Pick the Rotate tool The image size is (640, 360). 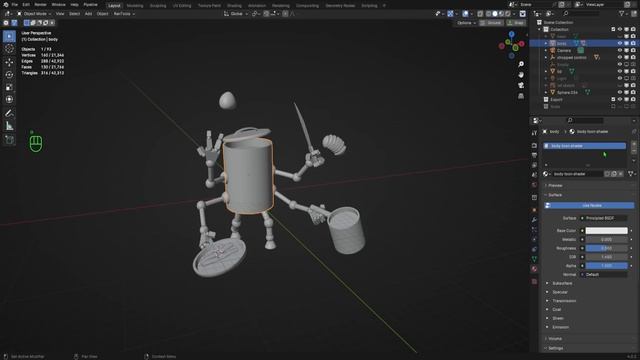(9, 75)
